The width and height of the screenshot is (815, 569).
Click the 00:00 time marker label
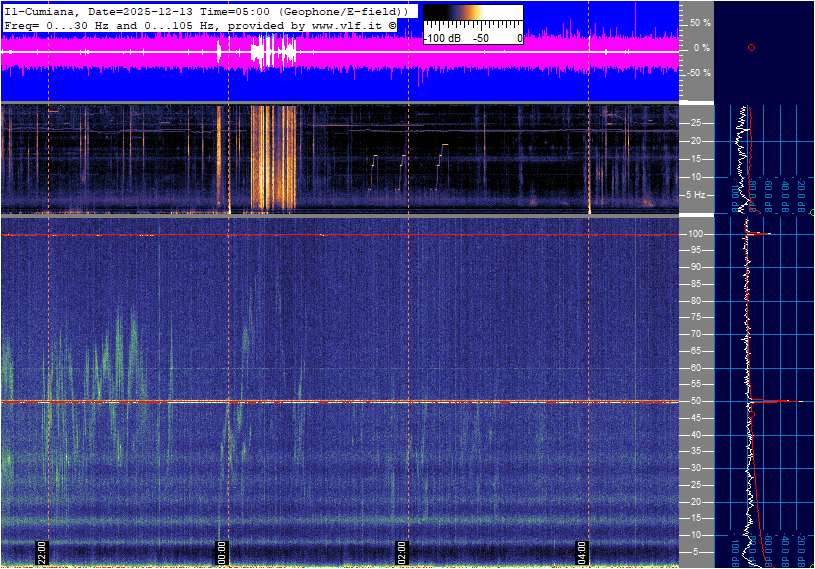pyautogui.click(x=222, y=553)
